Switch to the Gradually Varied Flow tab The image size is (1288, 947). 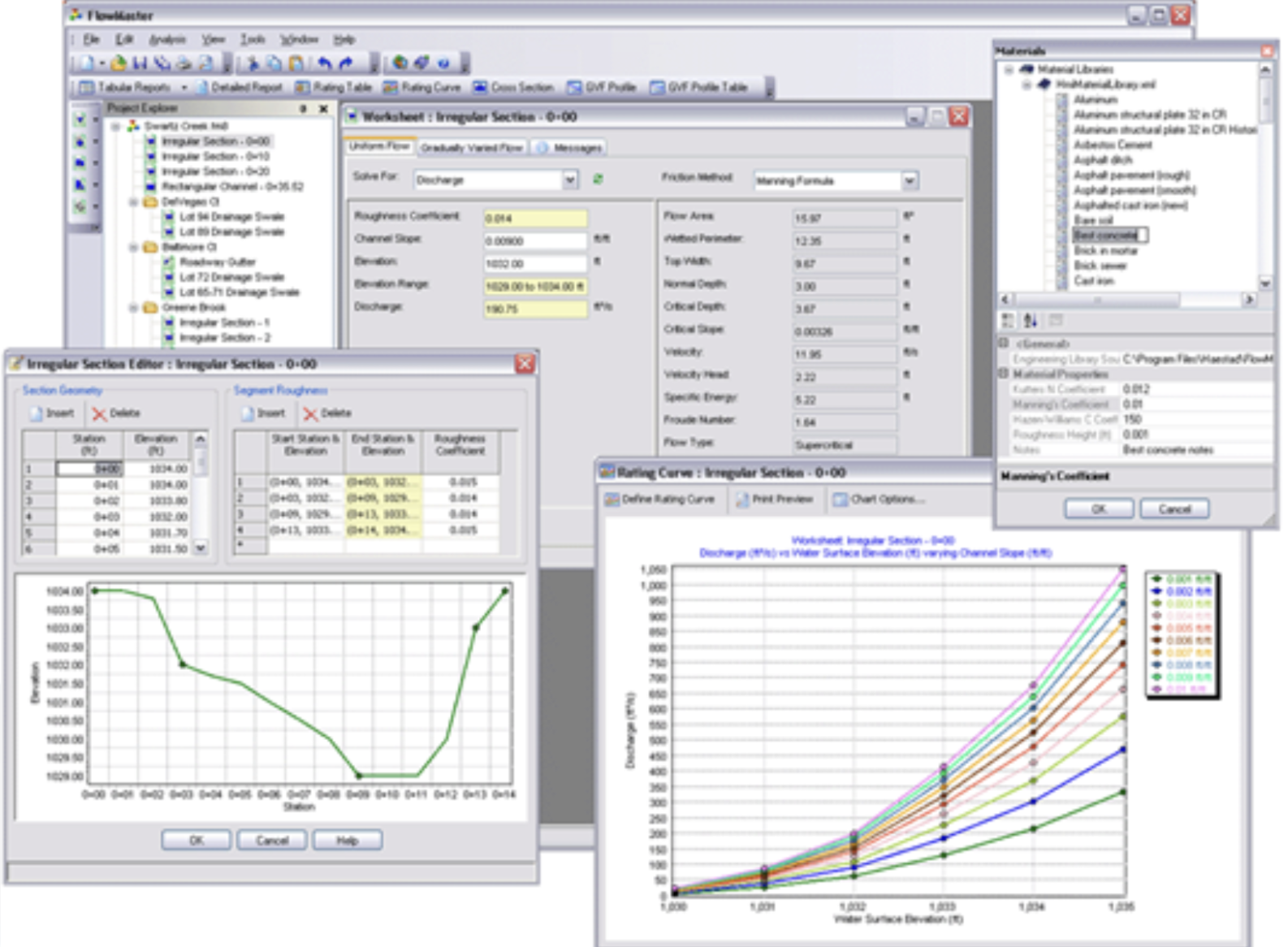pyautogui.click(x=471, y=147)
